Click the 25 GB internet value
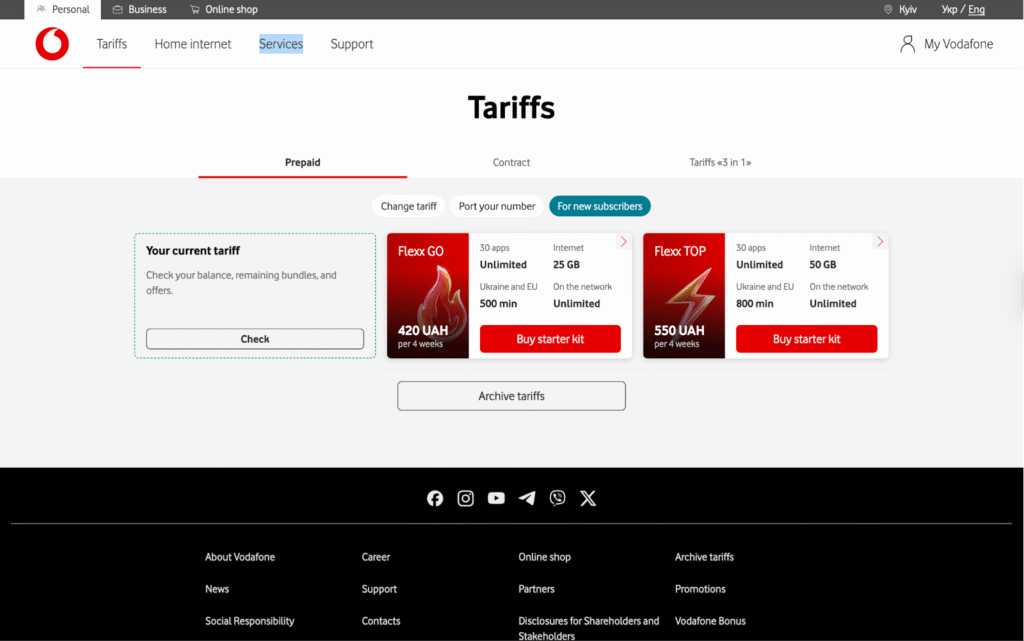 click(x=566, y=264)
